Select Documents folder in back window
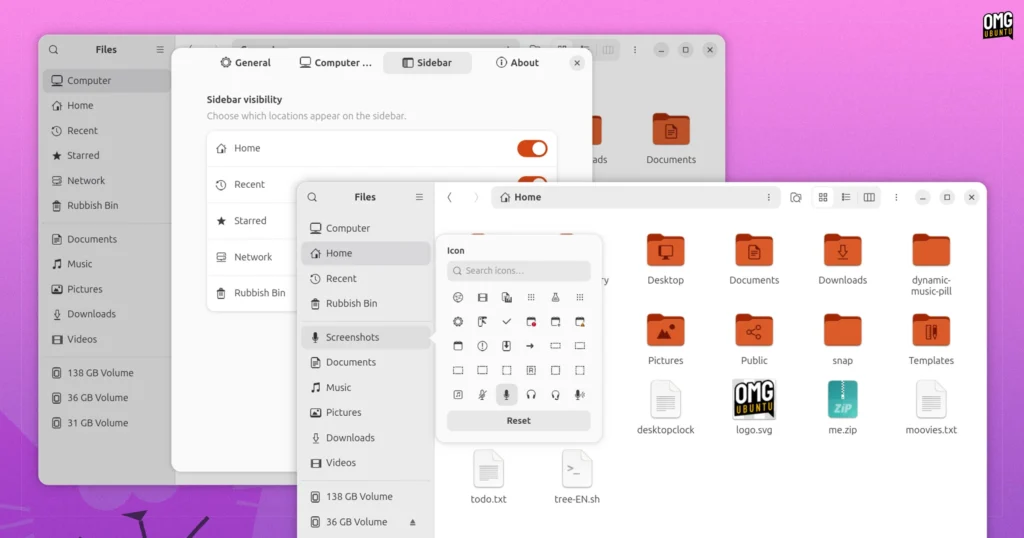Image resolution: width=1024 pixels, height=538 pixels. tap(671, 138)
